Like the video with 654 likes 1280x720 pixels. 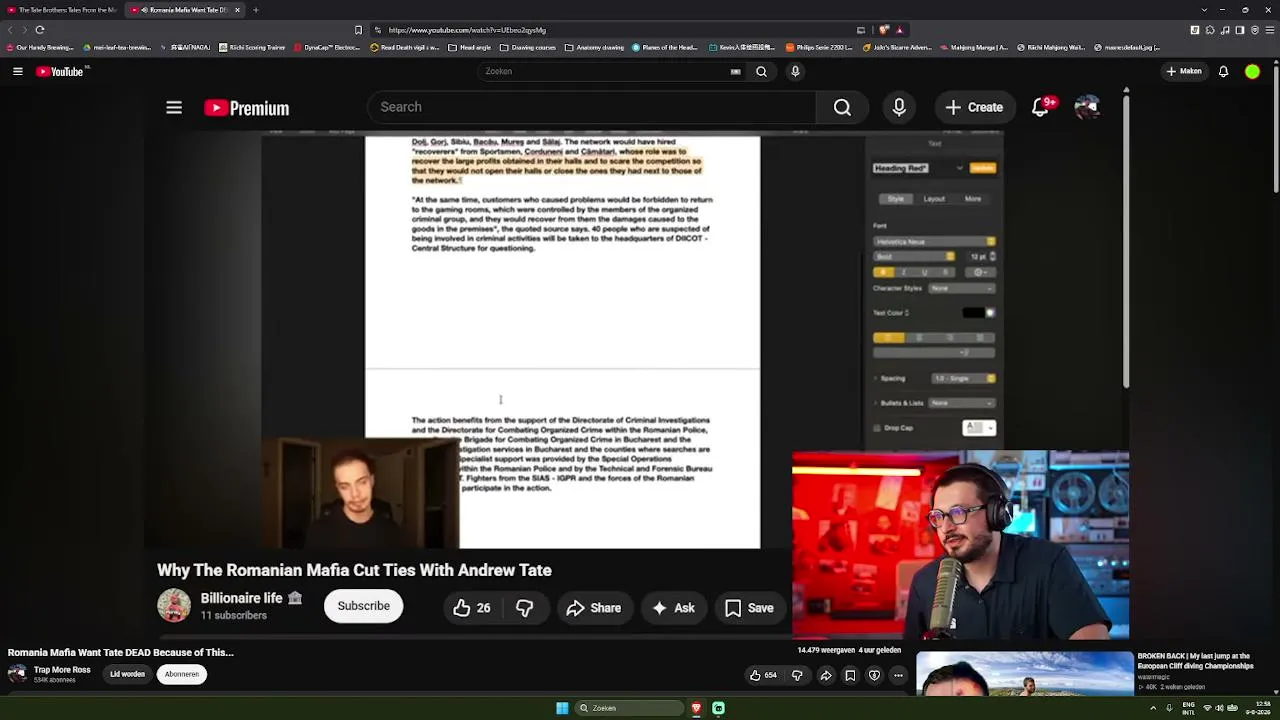[x=763, y=676]
